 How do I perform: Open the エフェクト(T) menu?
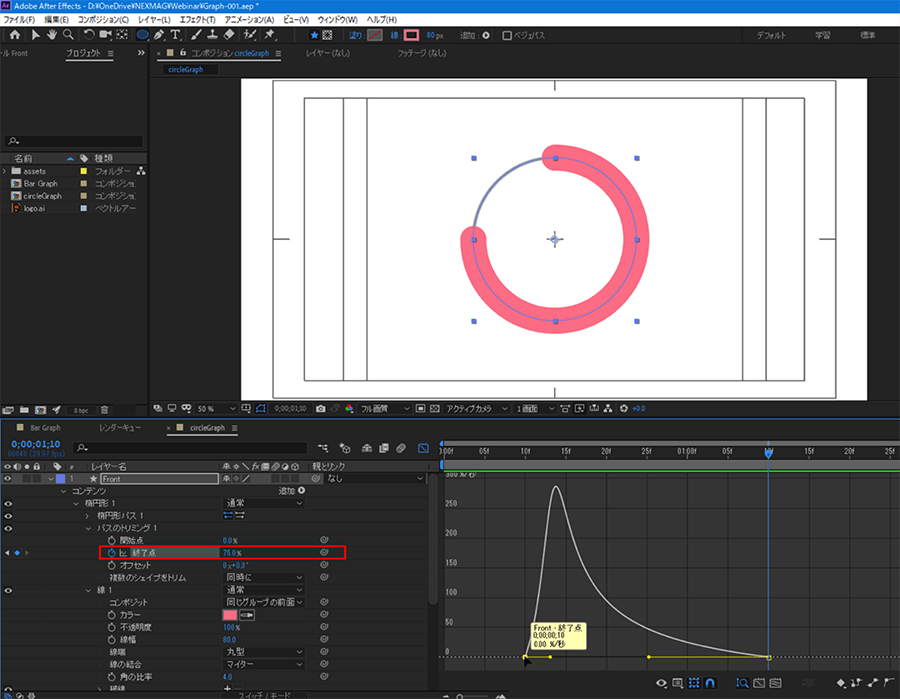click(x=198, y=19)
